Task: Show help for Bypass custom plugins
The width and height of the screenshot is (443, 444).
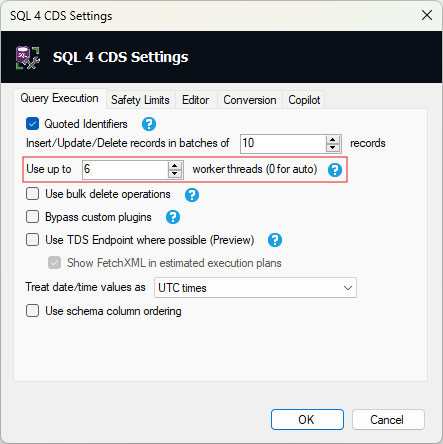Action: pyautogui.click(x=173, y=217)
